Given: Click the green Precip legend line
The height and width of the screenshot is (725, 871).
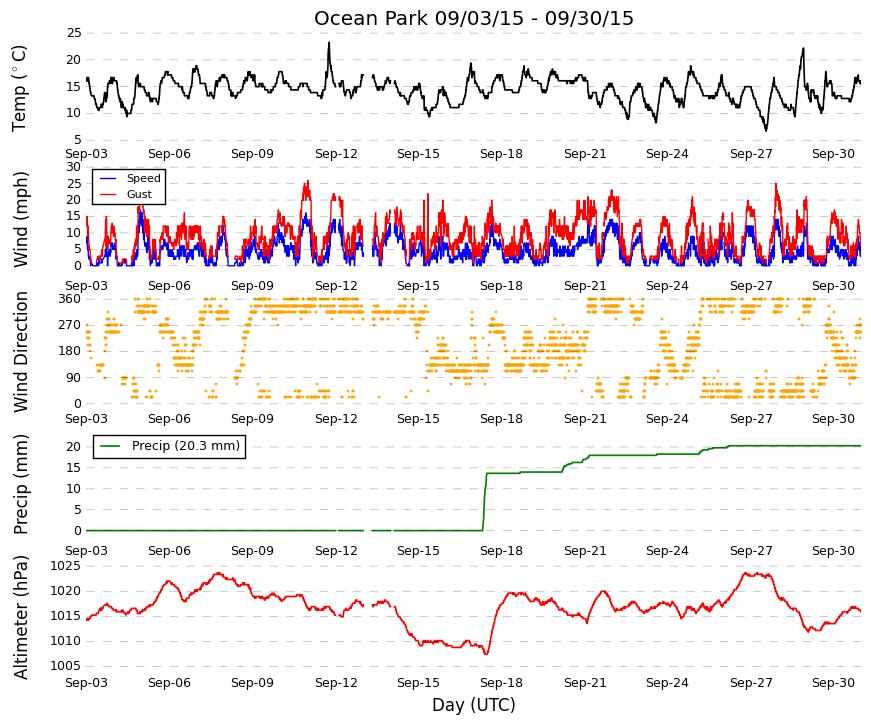Looking at the screenshot, I should 110,446.
